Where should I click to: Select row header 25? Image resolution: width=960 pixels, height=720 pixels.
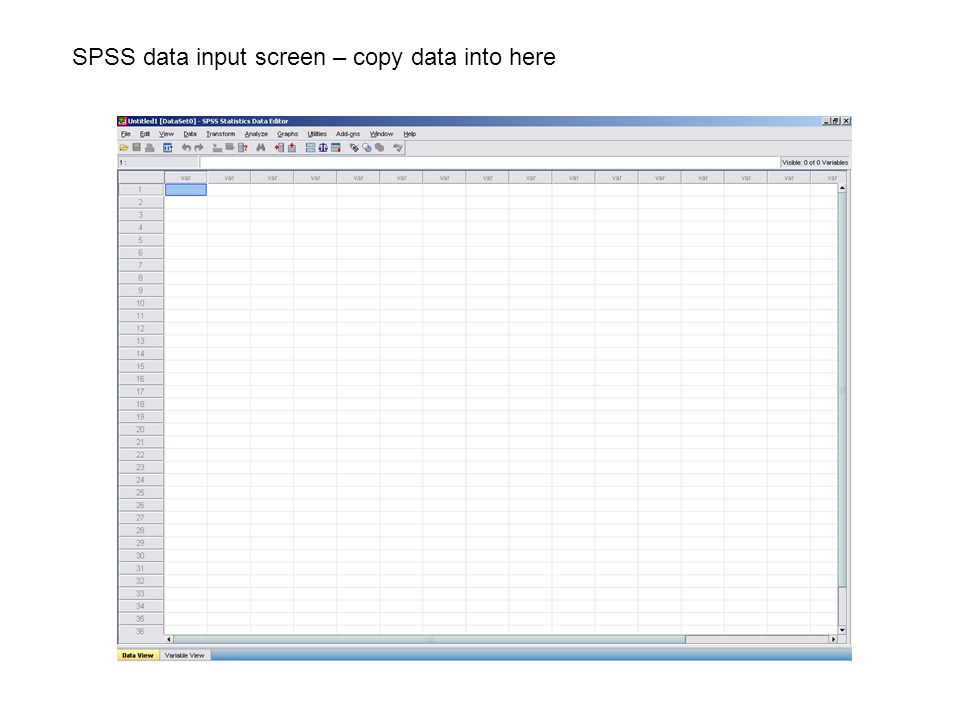click(x=140, y=493)
